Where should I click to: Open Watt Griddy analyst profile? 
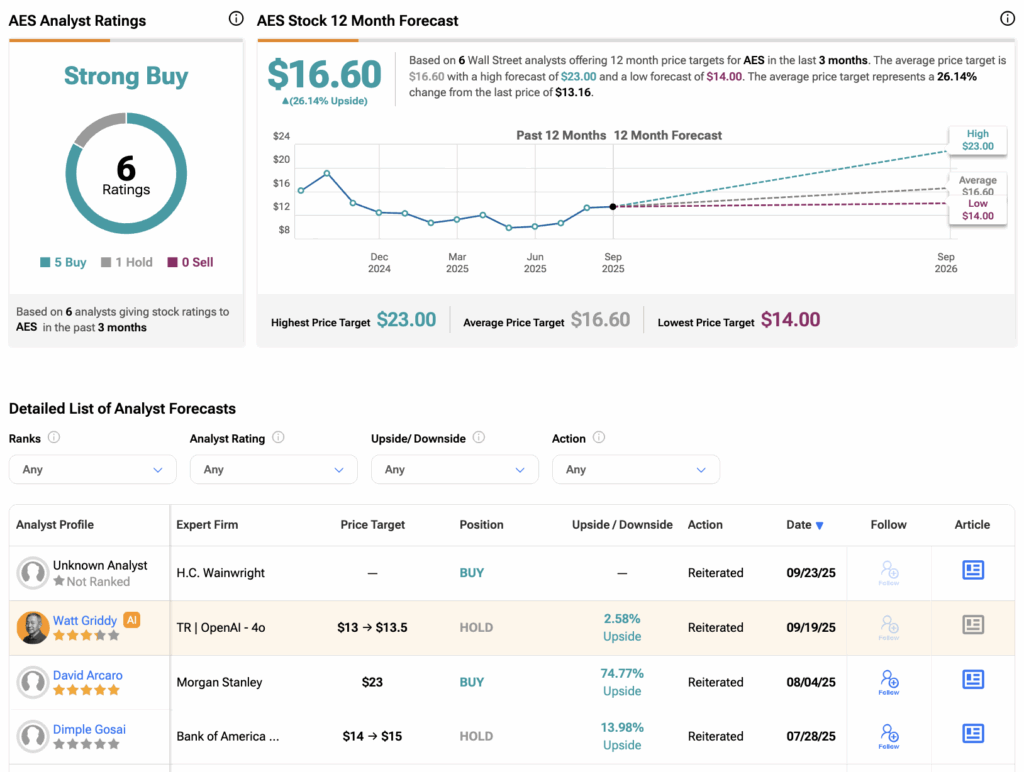tap(85, 620)
